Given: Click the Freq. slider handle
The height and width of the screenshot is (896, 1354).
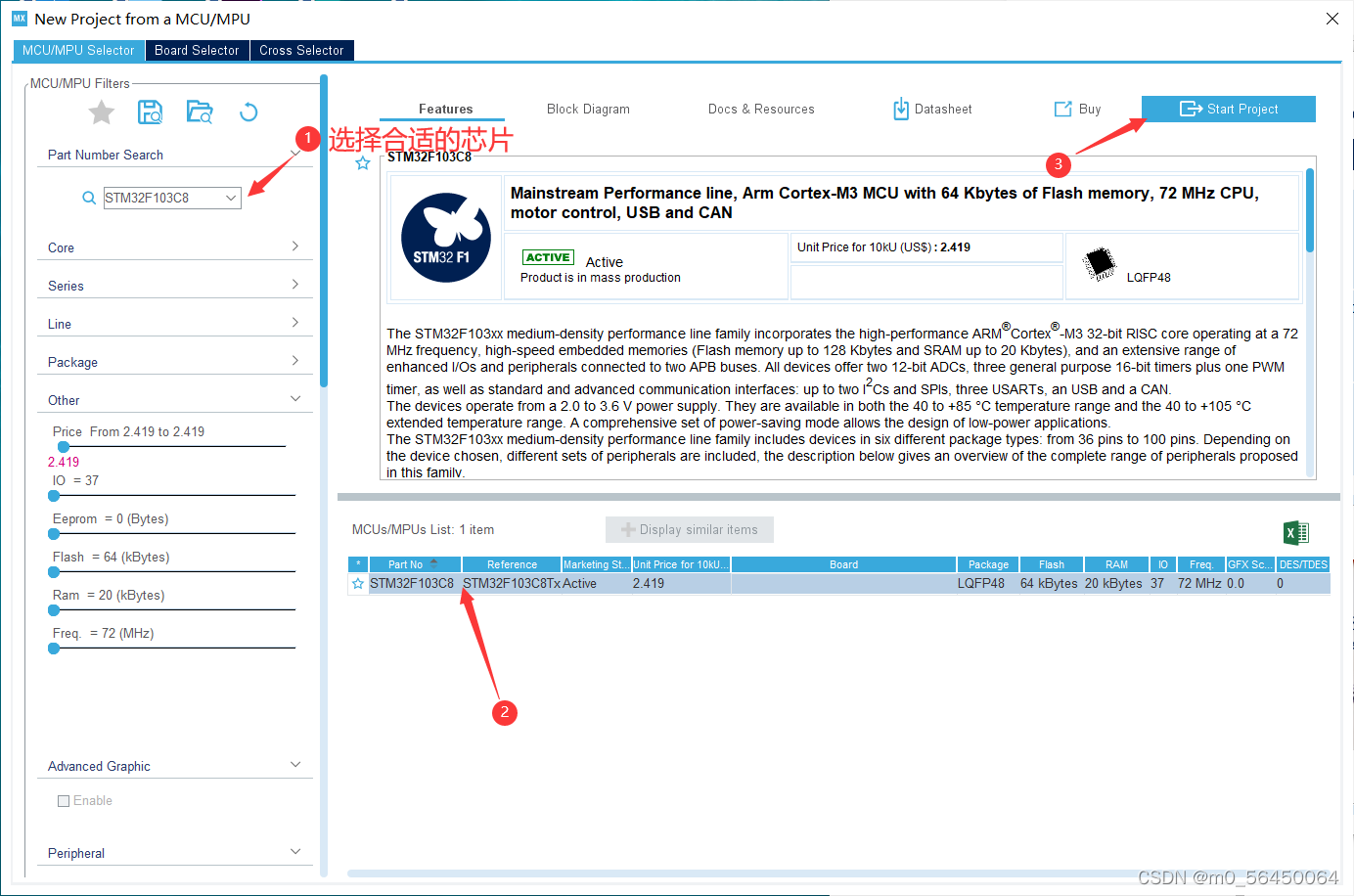Looking at the screenshot, I should [54, 649].
